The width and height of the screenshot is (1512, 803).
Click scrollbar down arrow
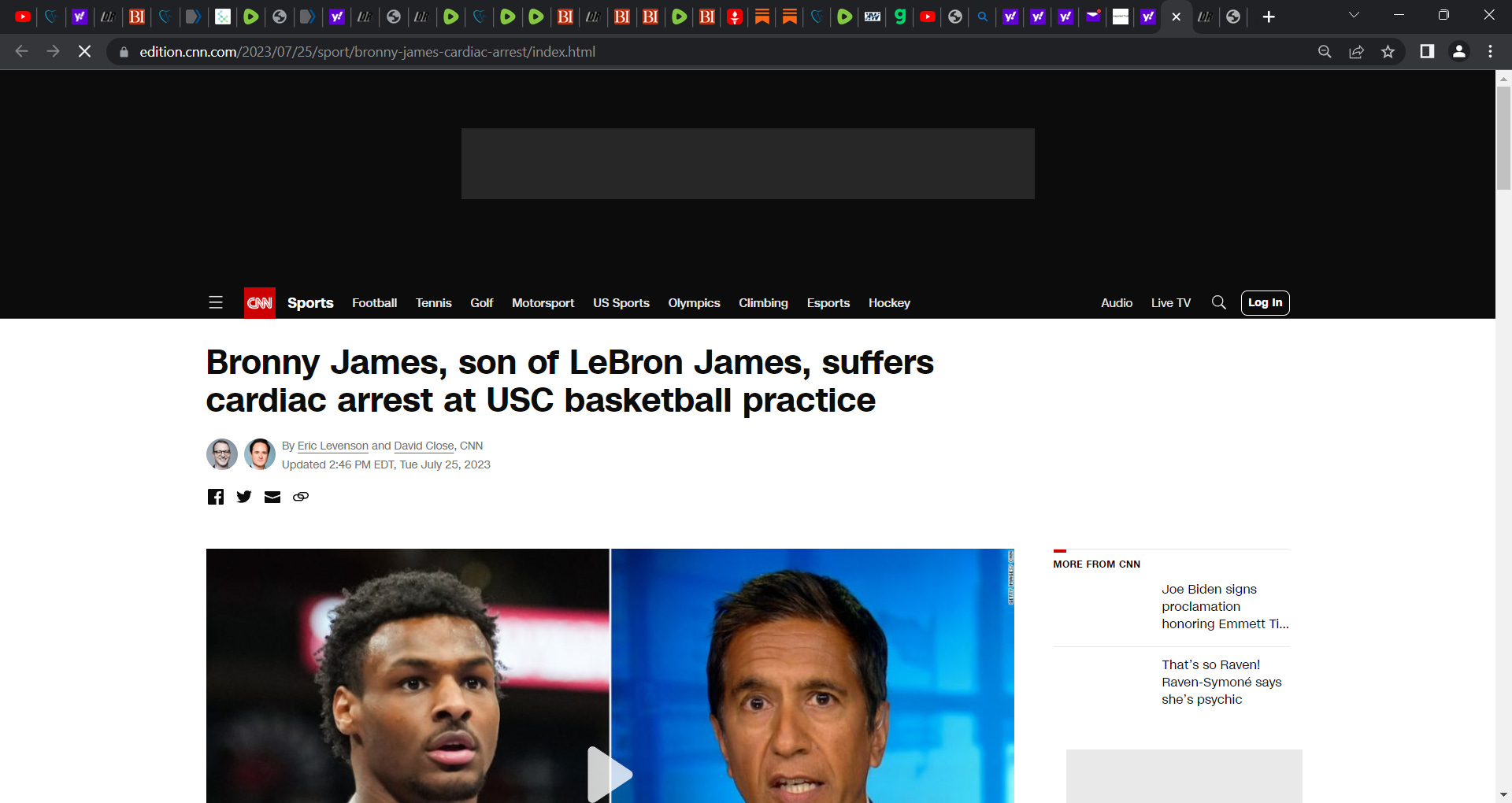click(1503, 795)
